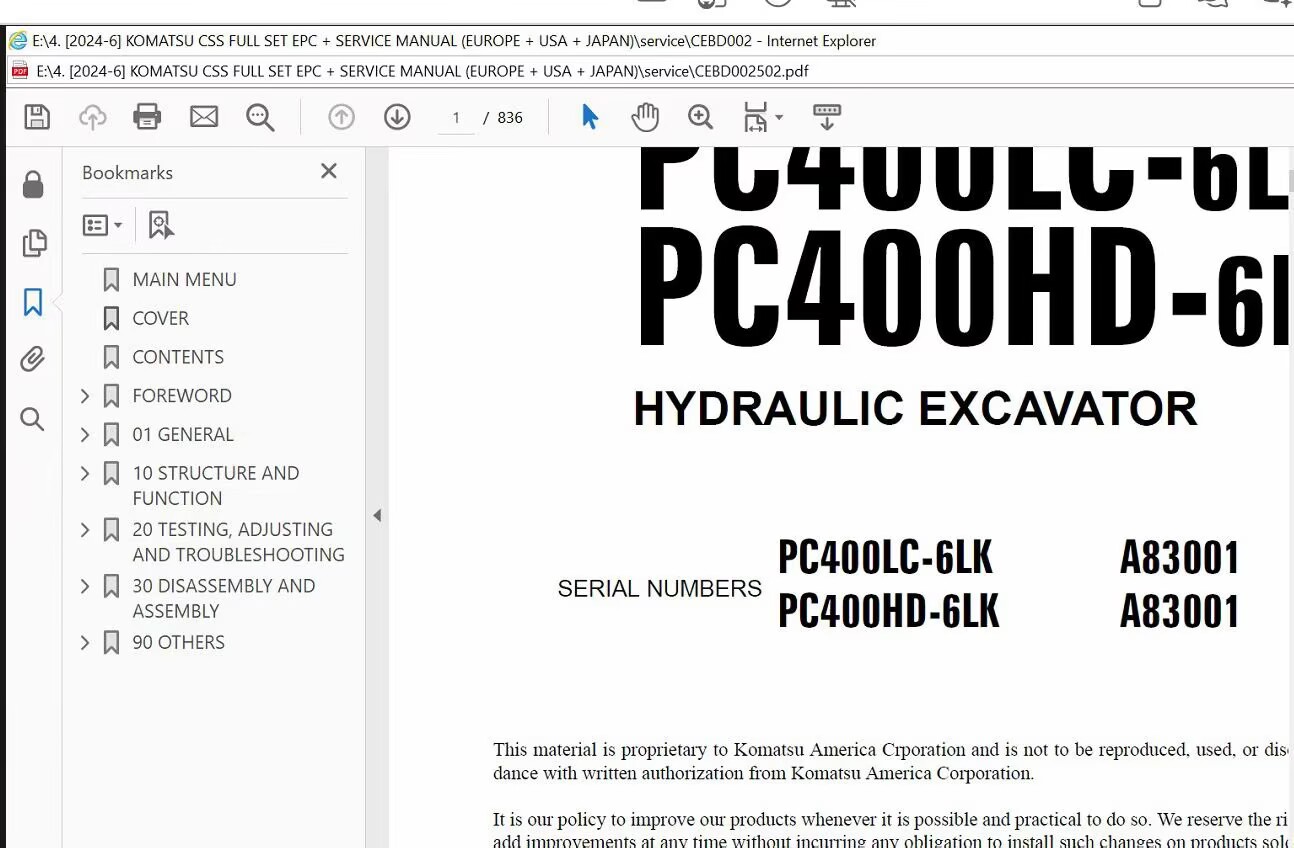Collapse the navigation pane with arrow handle

click(377, 515)
